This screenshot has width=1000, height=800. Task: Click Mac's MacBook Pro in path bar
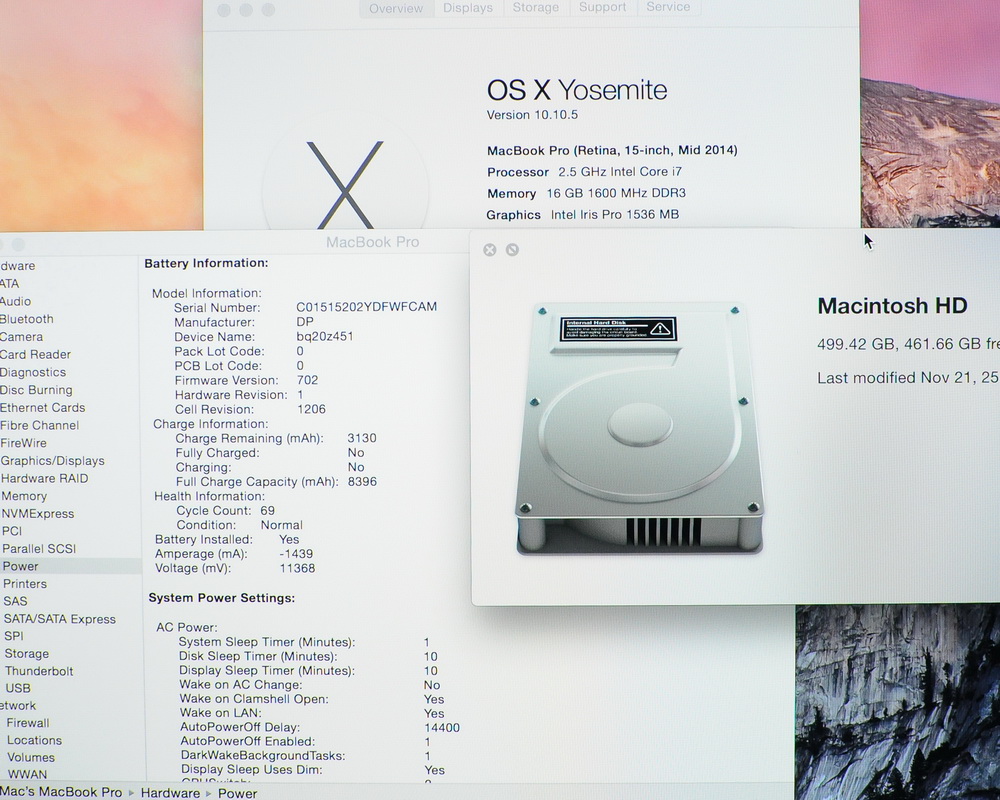(x=61, y=792)
